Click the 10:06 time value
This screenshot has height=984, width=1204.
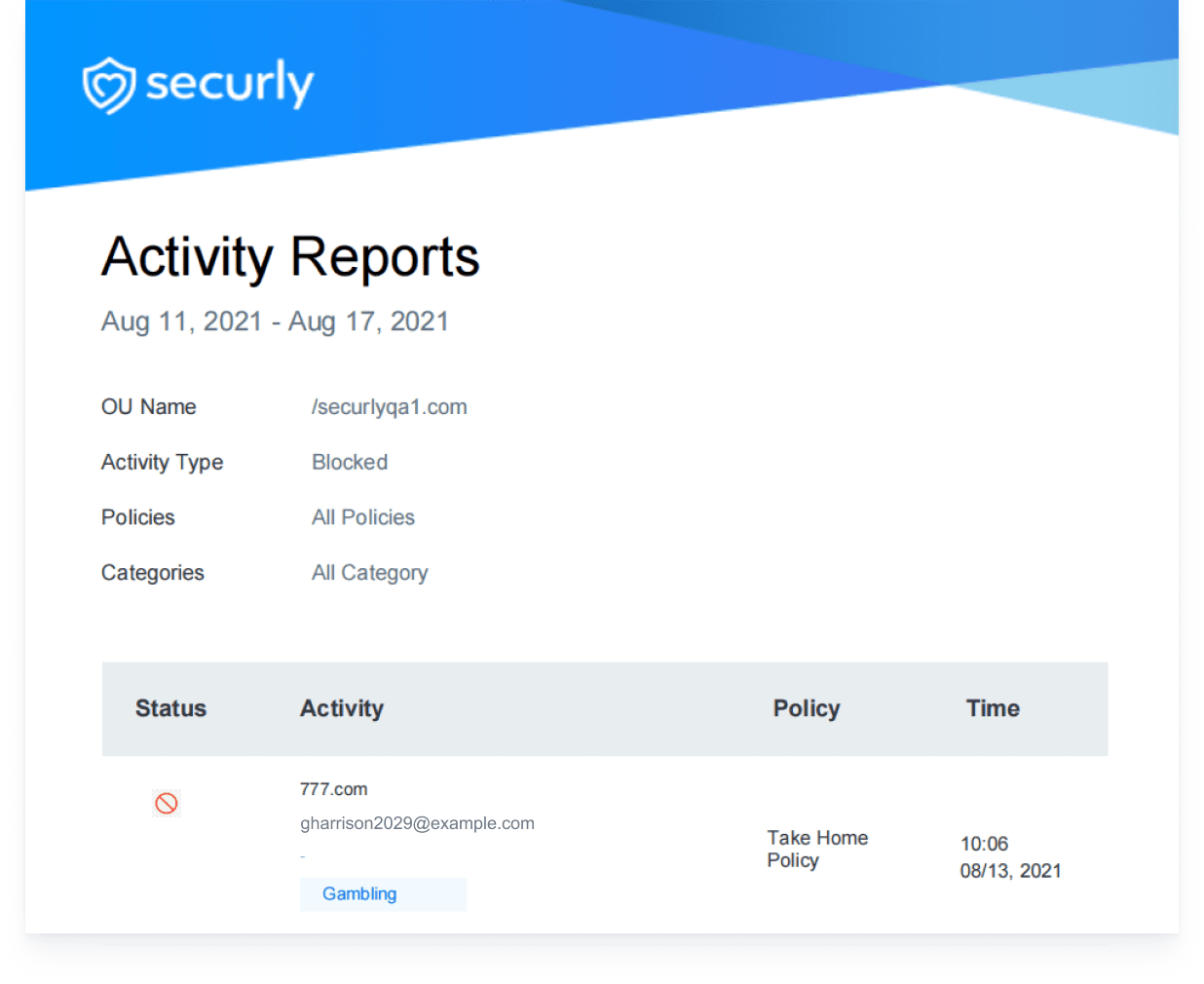[x=984, y=844]
